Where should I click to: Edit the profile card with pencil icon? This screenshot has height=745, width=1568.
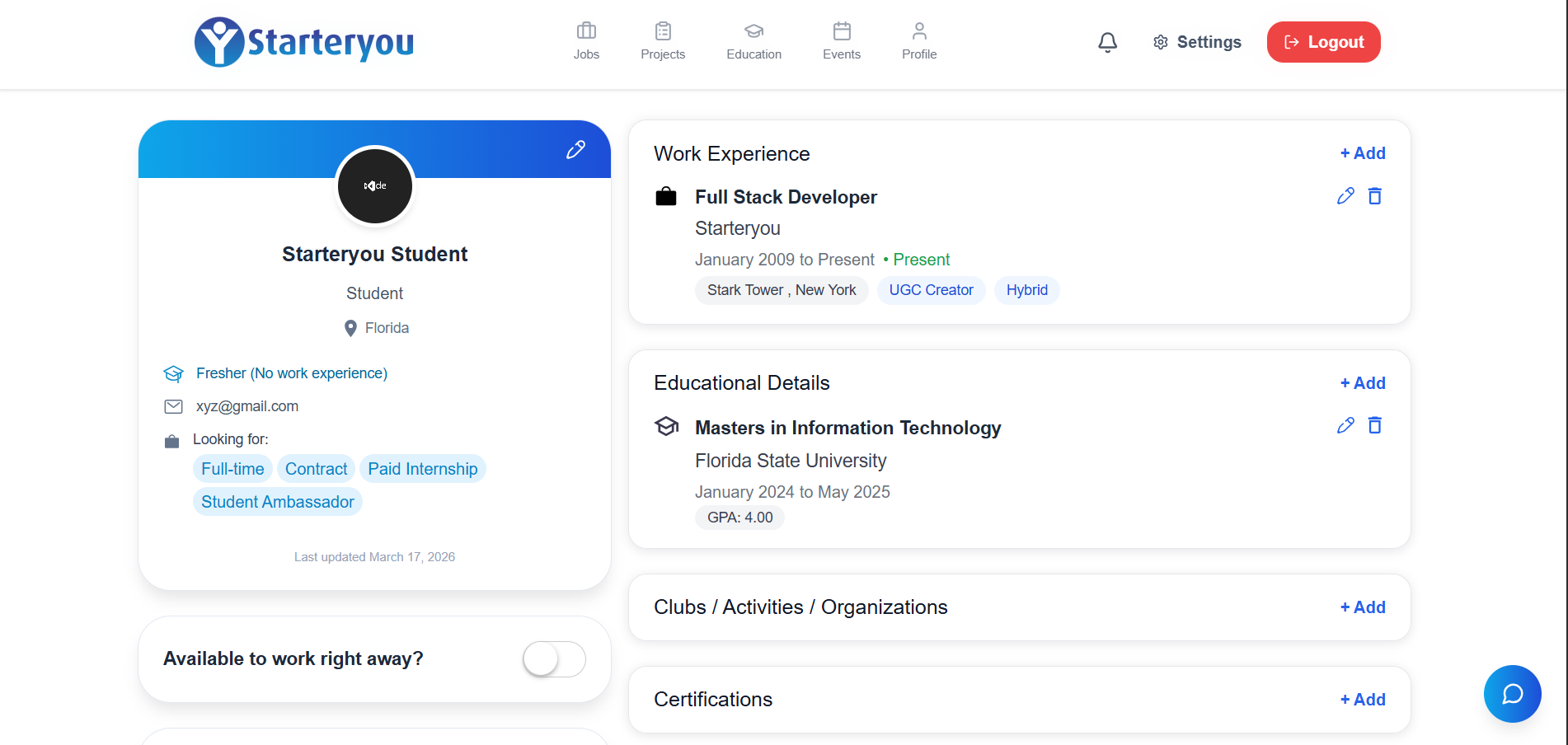click(575, 149)
